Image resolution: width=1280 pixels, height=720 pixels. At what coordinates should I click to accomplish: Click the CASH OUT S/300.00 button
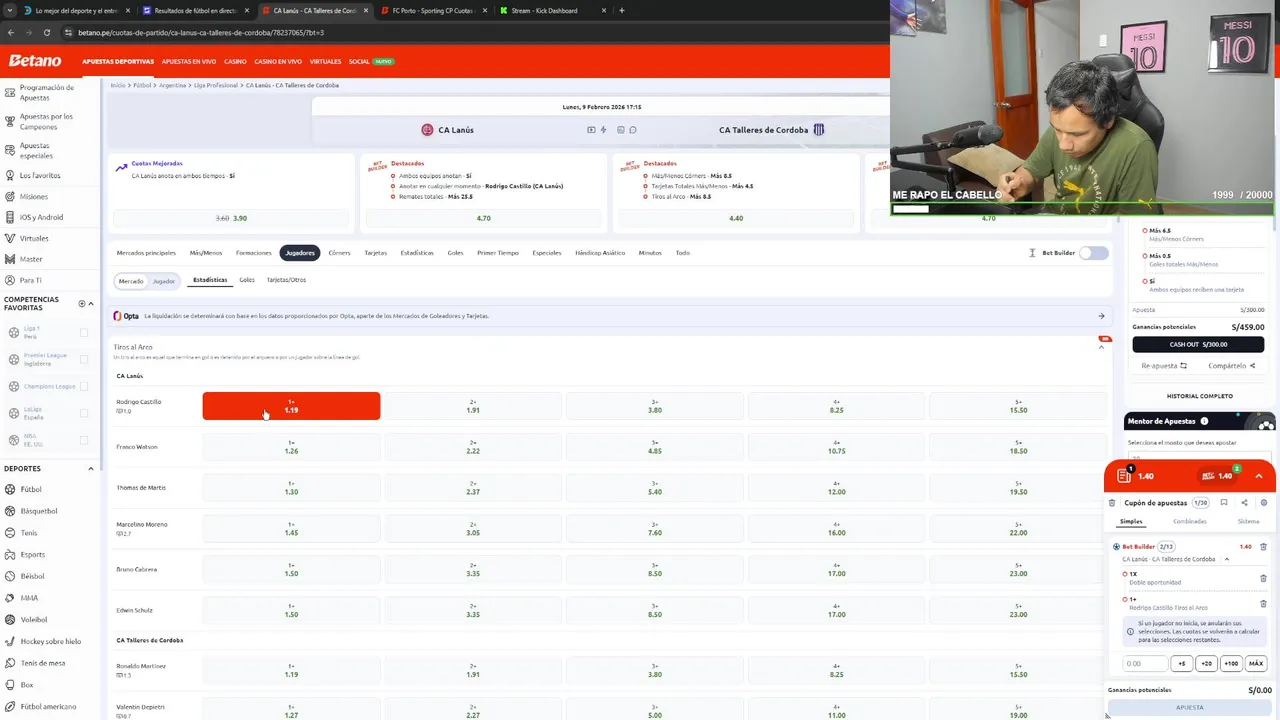tap(1198, 344)
